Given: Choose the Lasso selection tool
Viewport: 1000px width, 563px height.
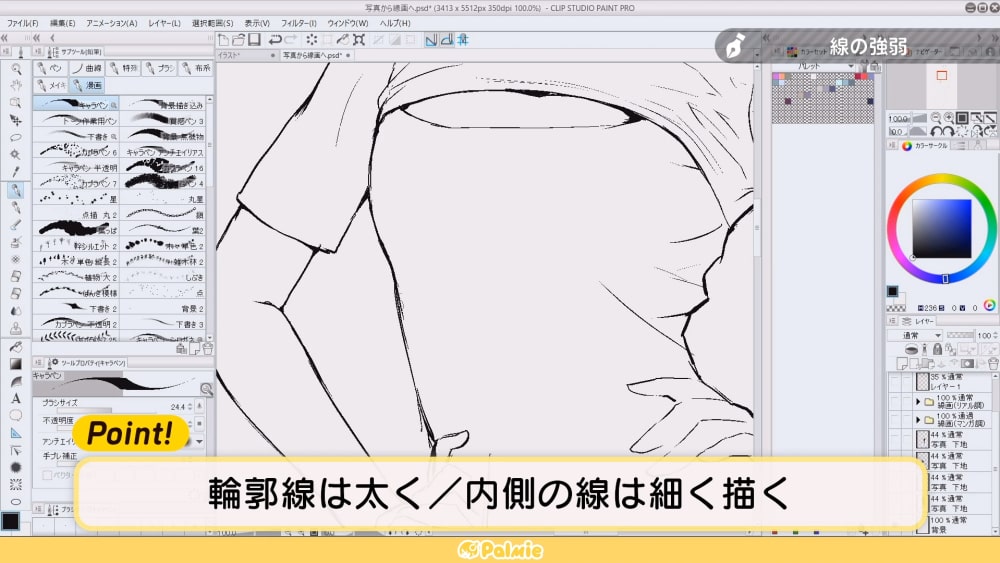Looking at the screenshot, I should click(16, 137).
